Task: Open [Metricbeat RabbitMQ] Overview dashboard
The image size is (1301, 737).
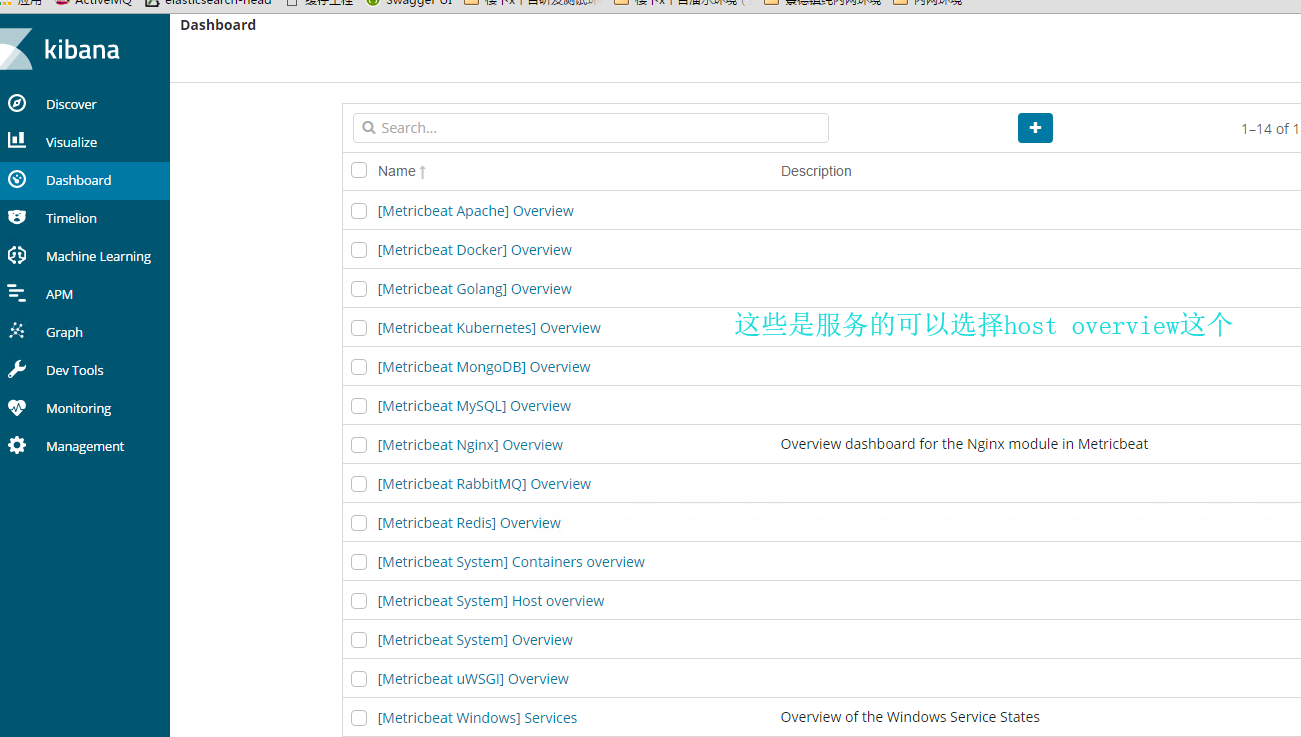Action: click(x=484, y=484)
